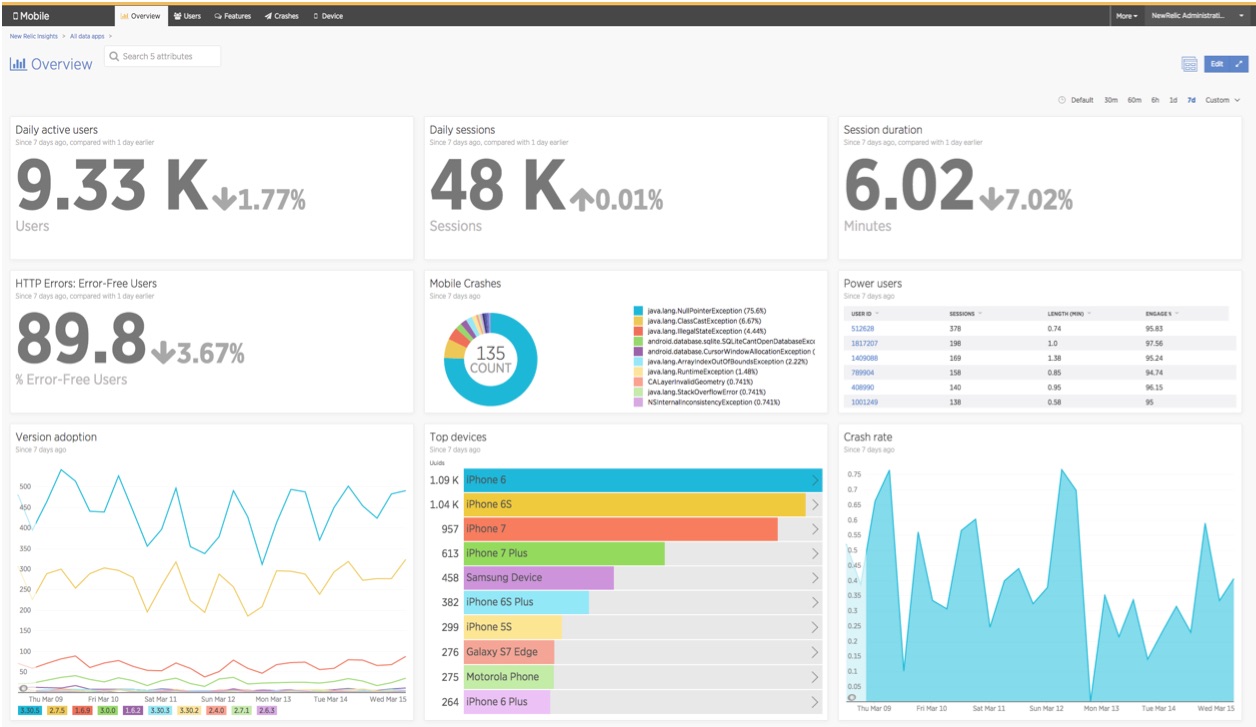Screen dimensions: 1256x727
Task: Set time range to 30m
Action: click(x=1110, y=100)
